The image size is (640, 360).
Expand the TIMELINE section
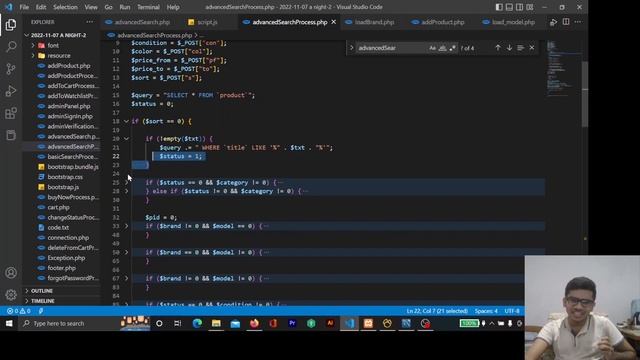42,301
